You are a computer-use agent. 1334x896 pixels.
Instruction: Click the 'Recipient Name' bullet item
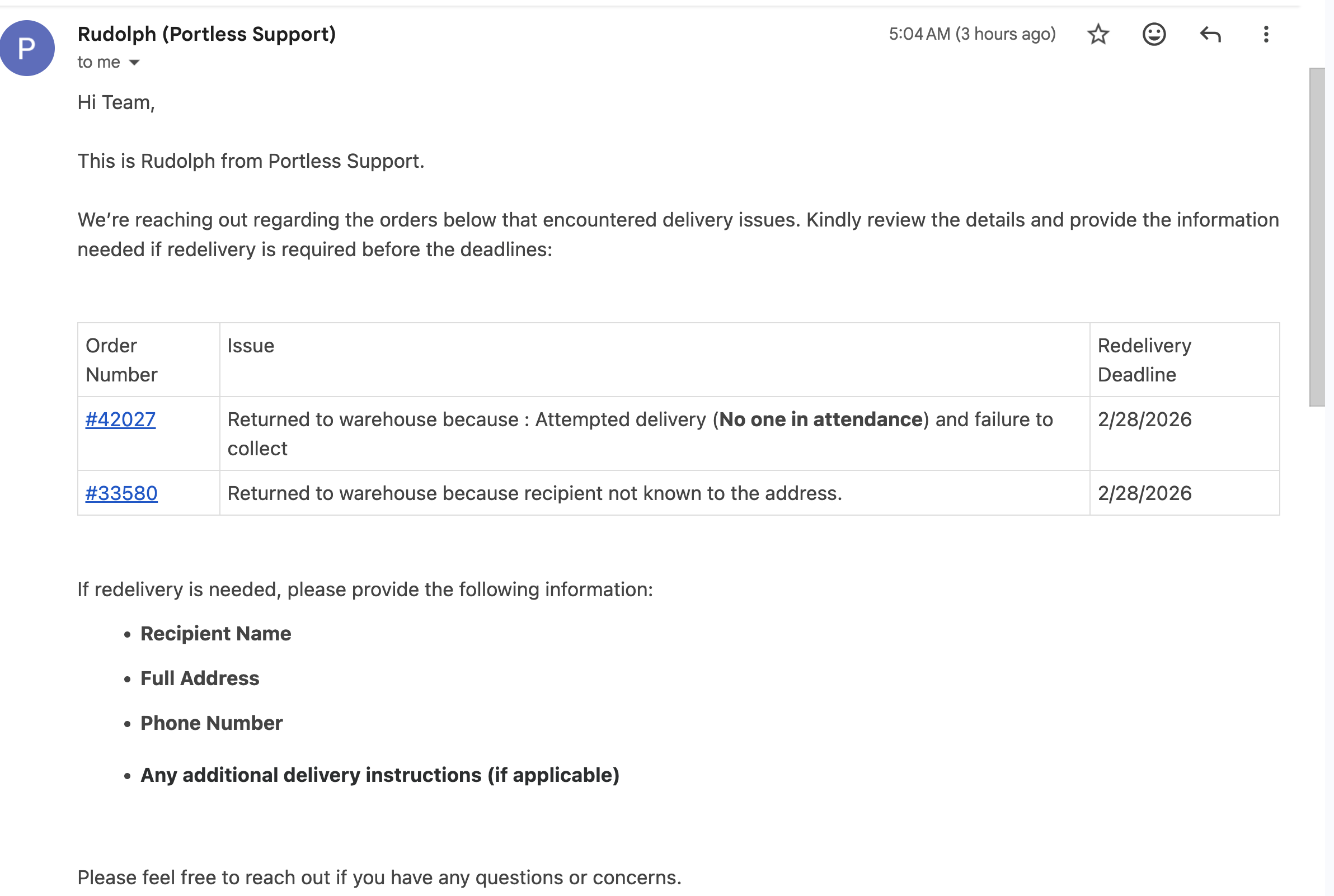coord(215,634)
